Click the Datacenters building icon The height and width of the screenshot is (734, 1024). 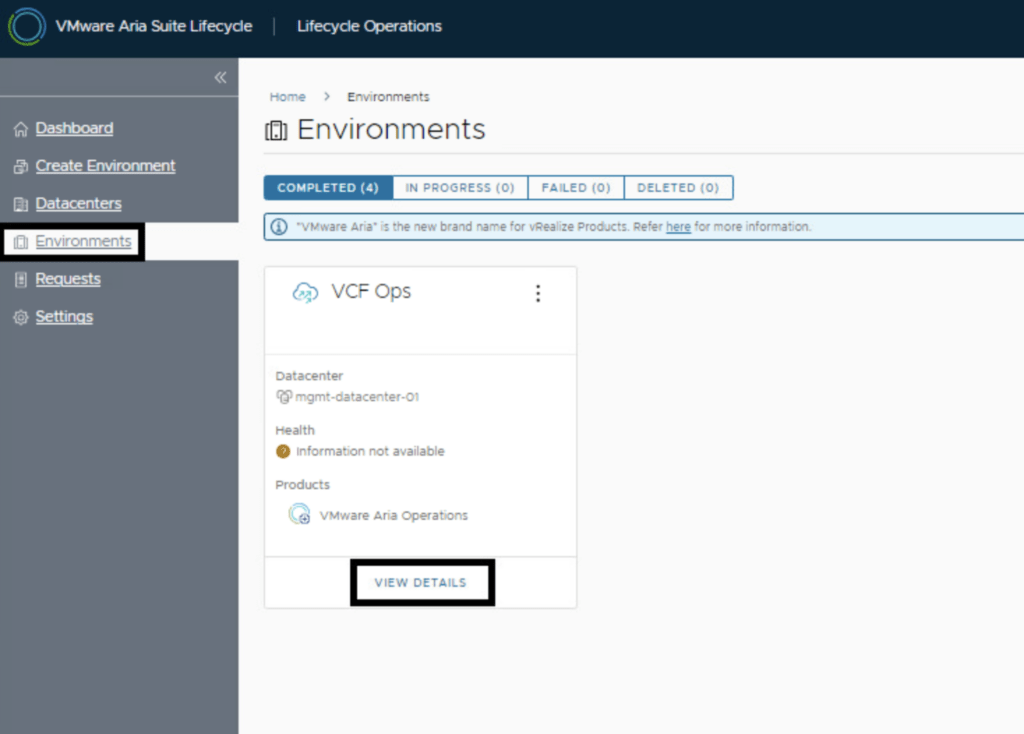20,205
